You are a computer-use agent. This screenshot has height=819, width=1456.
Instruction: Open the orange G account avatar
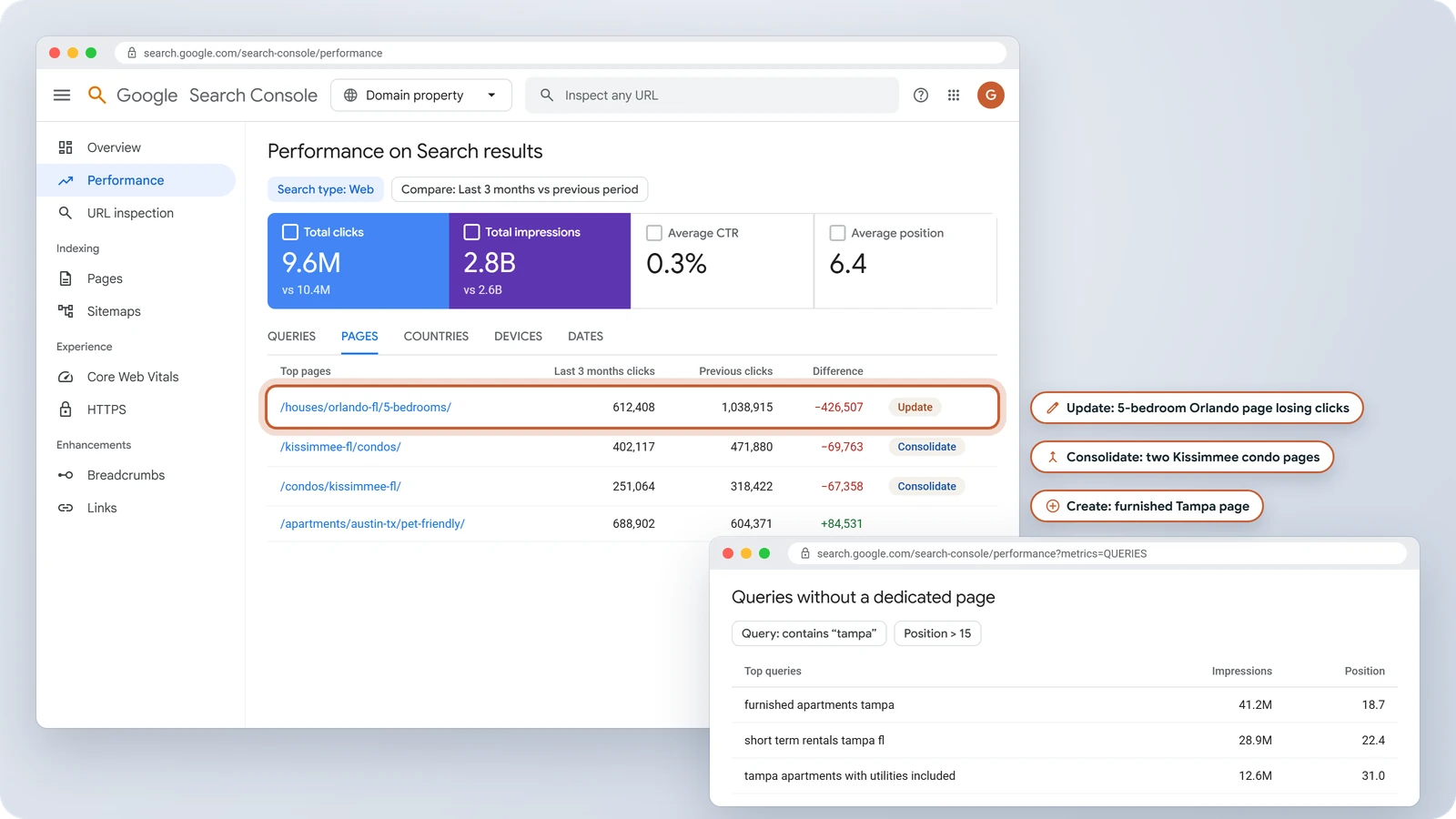coord(991,95)
